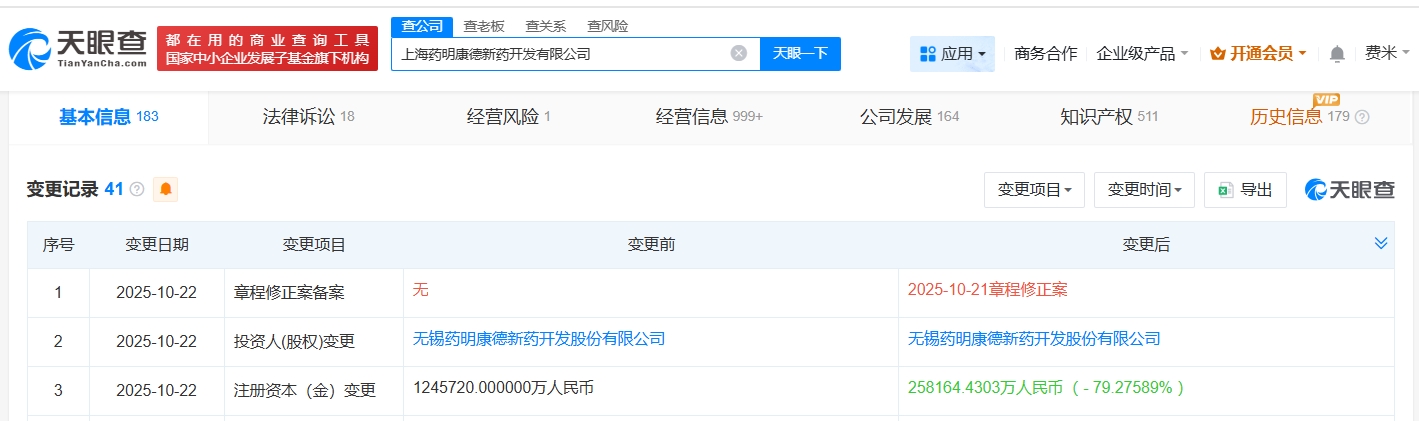Viewport: 1419px width, 421px height.
Task: Open notifications via the bell icon in header
Action: (1337, 54)
